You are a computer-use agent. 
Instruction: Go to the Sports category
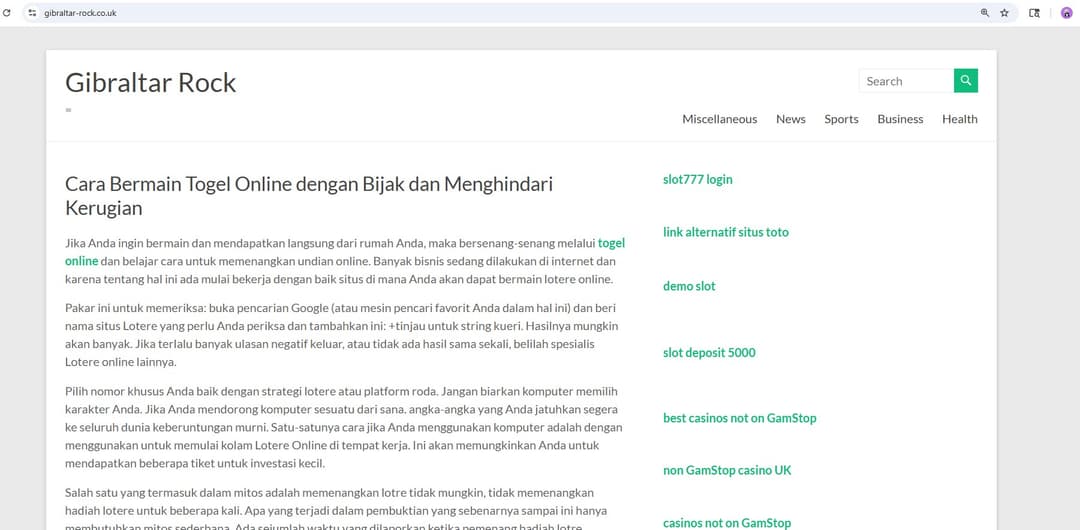tap(841, 119)
